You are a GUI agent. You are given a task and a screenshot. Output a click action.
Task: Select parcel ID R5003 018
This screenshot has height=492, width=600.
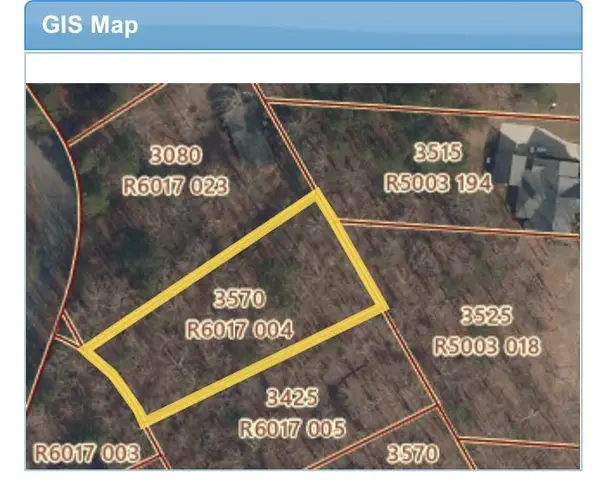tap(486, 346)
